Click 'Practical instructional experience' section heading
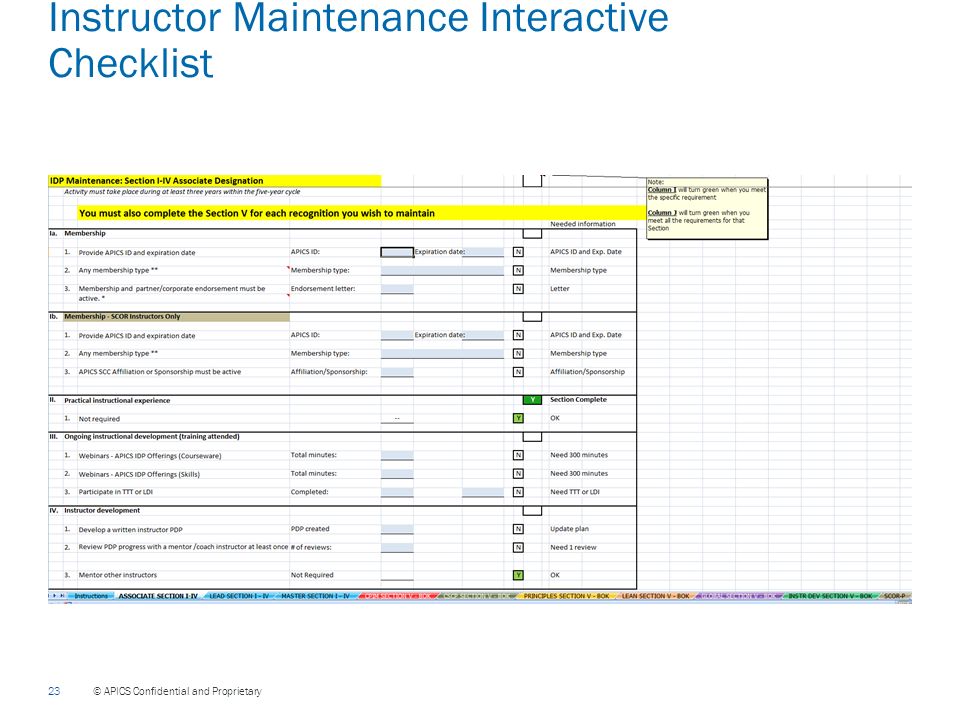 coord(117,400)
